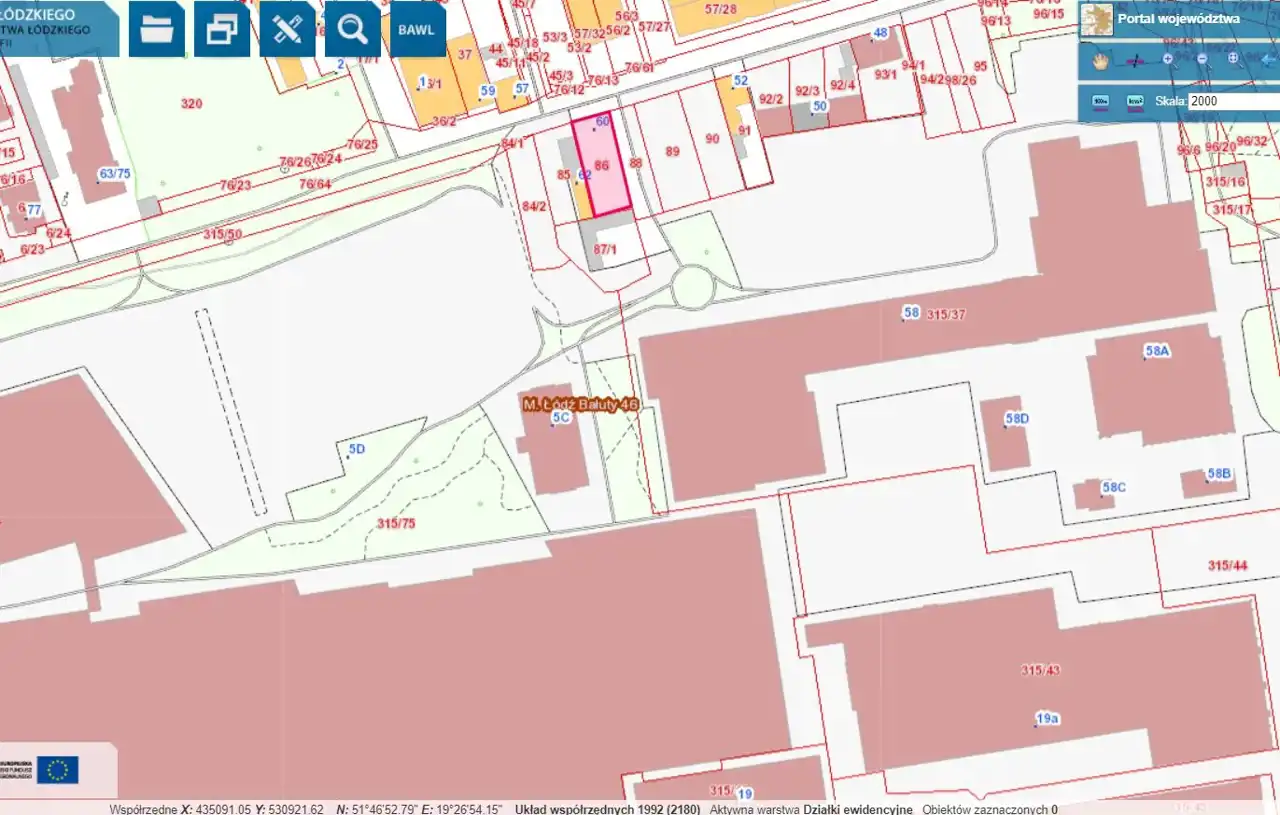
Task: Open the Portal województwa map thumbnail
Action: click(x=1097, y=19)
